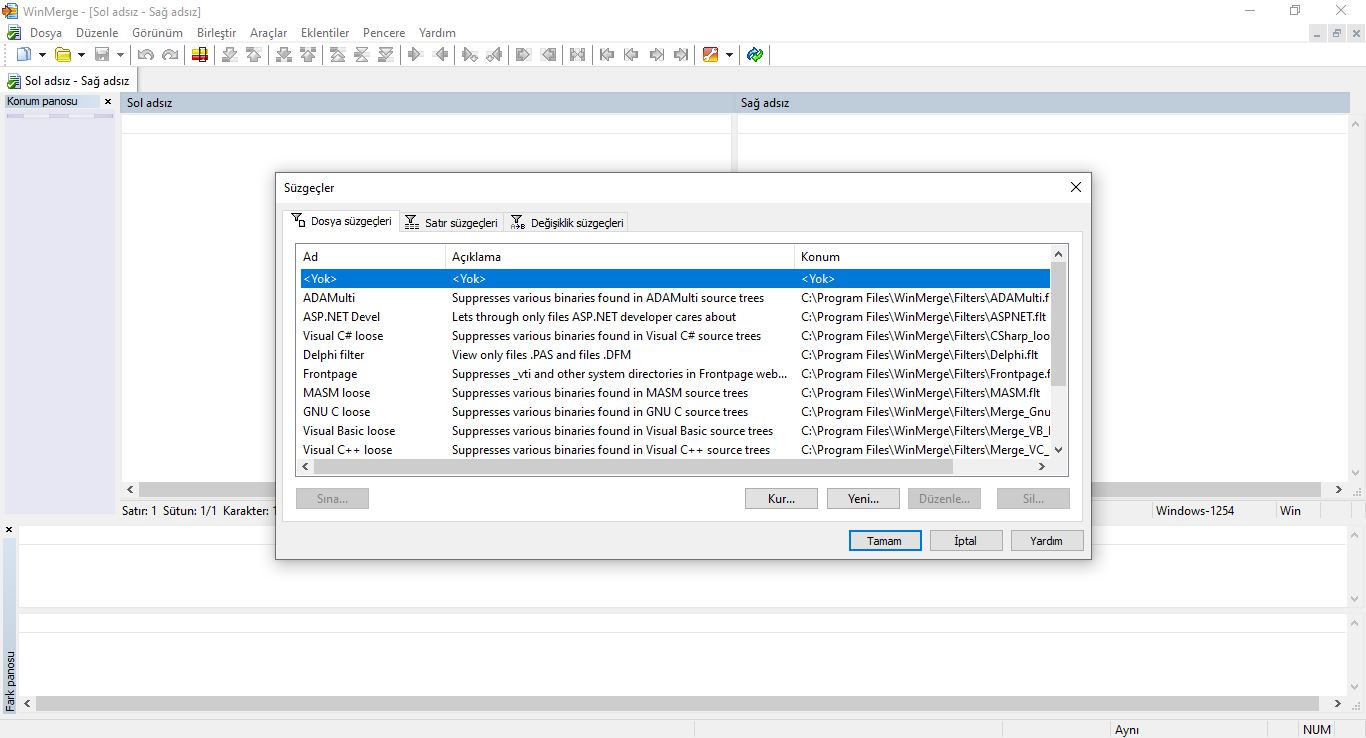
Task: Click the filter list scroll-down arrow
Action: pos(1059,450)
